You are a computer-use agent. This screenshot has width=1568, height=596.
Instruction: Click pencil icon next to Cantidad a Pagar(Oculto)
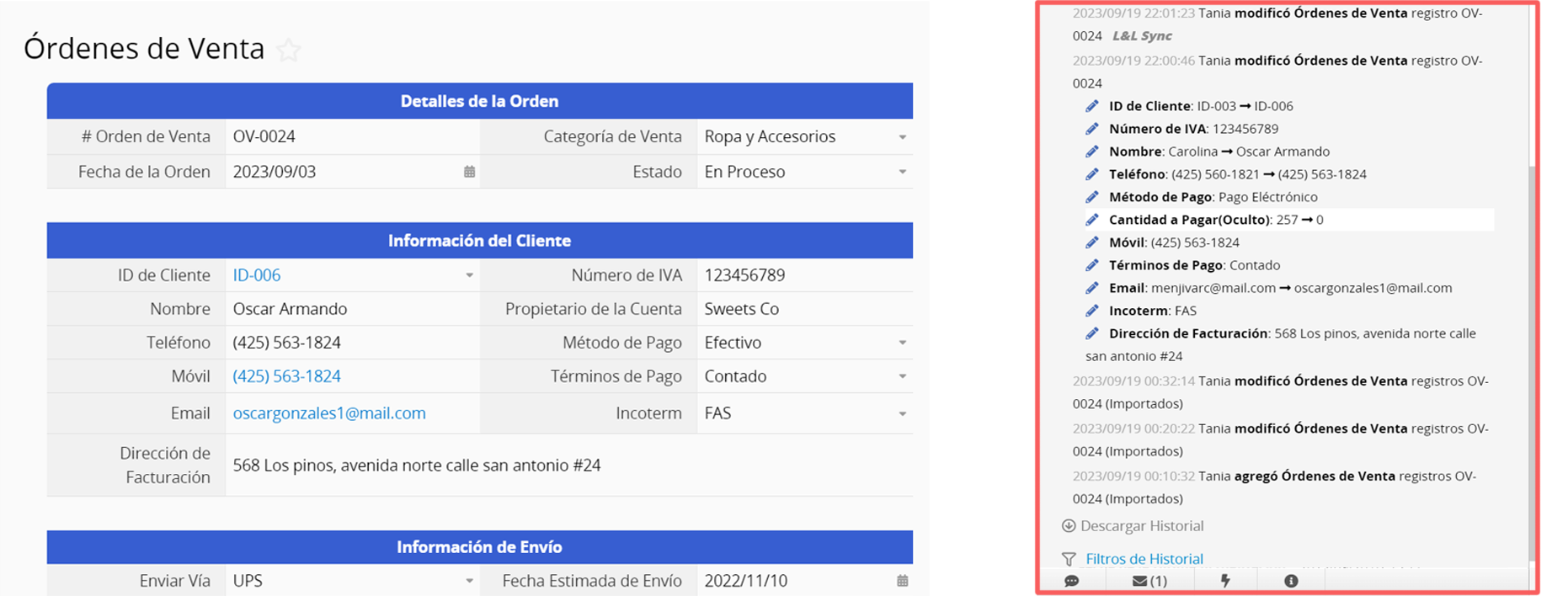[x=1091, y=220]
